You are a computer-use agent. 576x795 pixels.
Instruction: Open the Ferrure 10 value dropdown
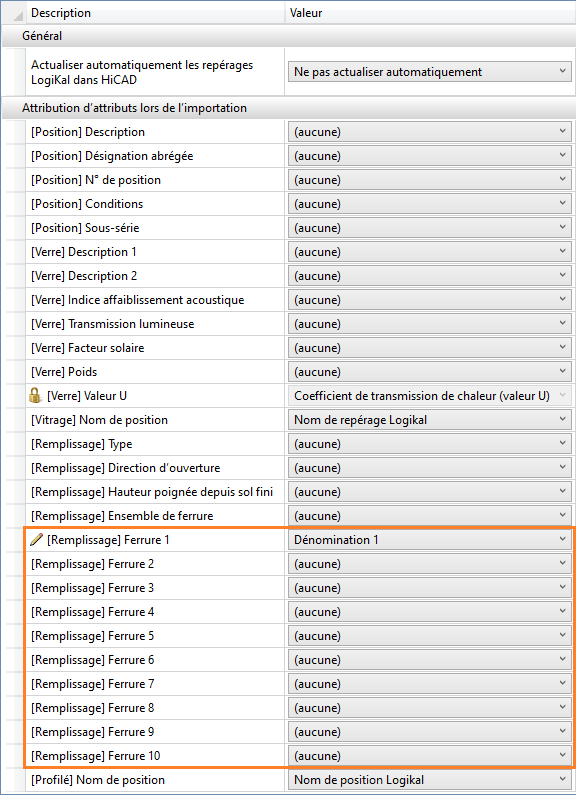pyautogui.click(x=429, y=756)
